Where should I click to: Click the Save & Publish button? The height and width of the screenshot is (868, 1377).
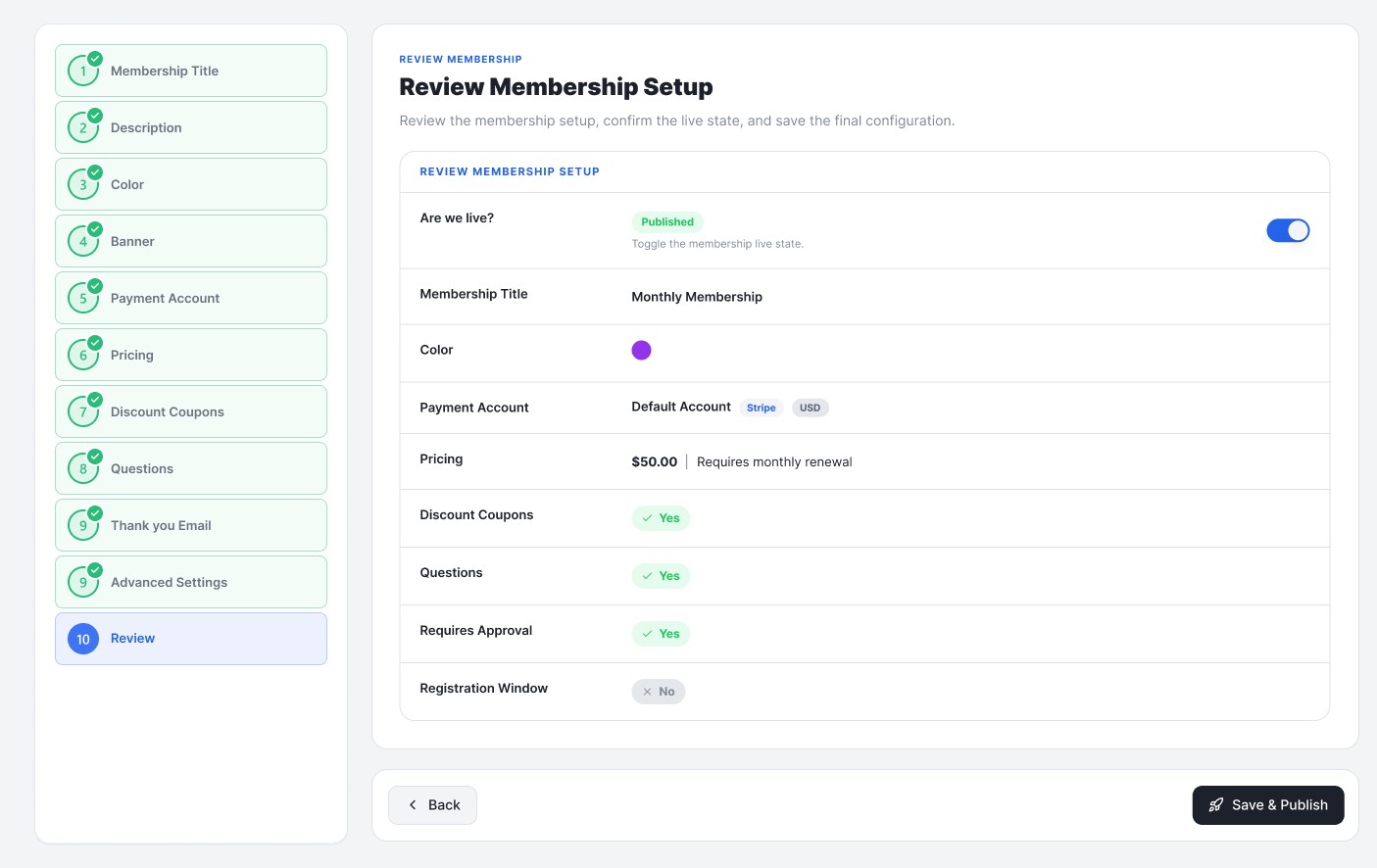point(1268,805)
